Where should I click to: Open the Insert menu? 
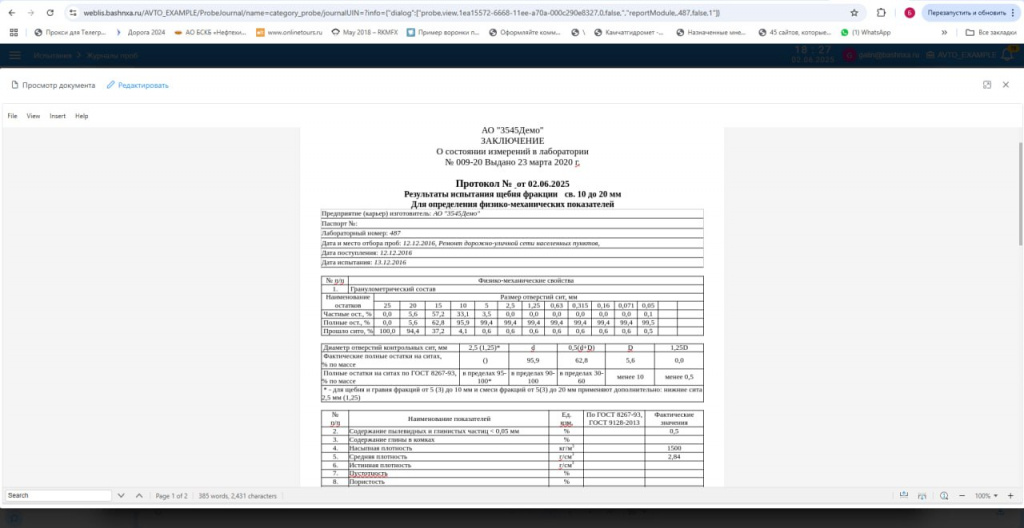pos(57,116)
